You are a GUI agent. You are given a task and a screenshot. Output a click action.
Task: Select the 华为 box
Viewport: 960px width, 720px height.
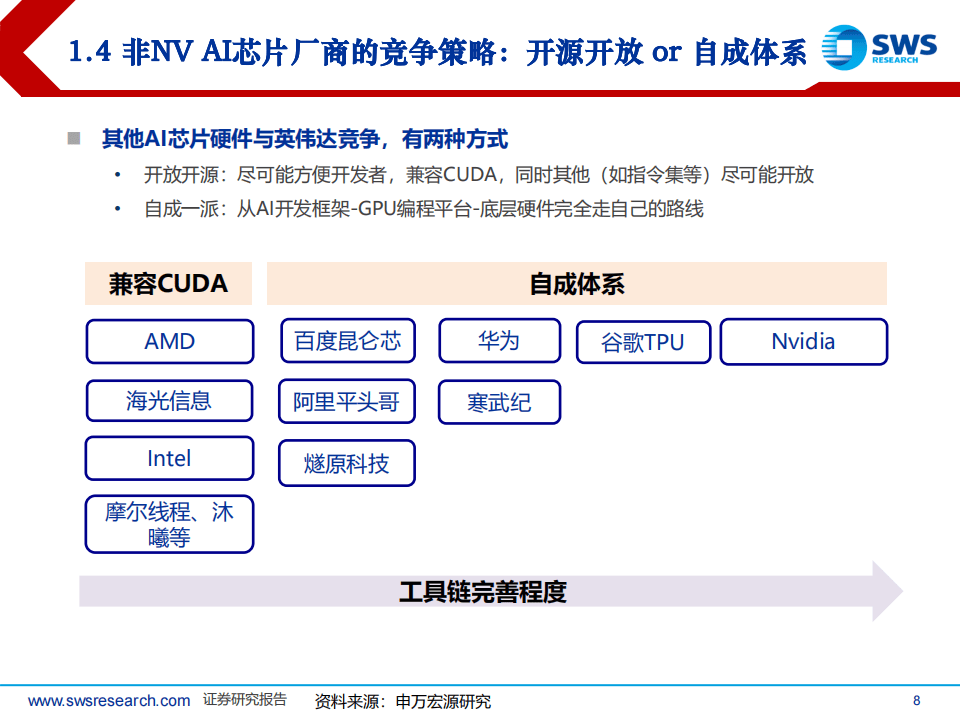[x=500, y=340]
